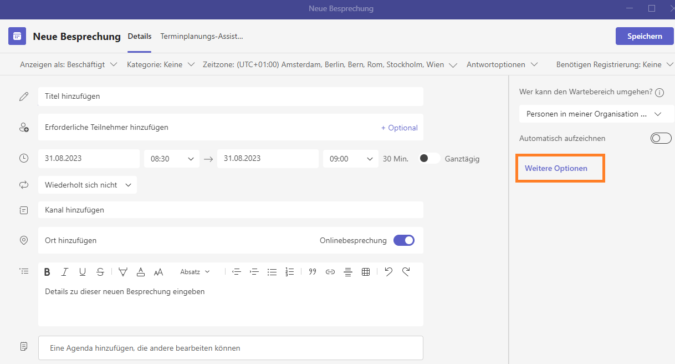The image size is (675, 364).
Task: Open the Zeitzone dropdown
Action: pos(330,65)
